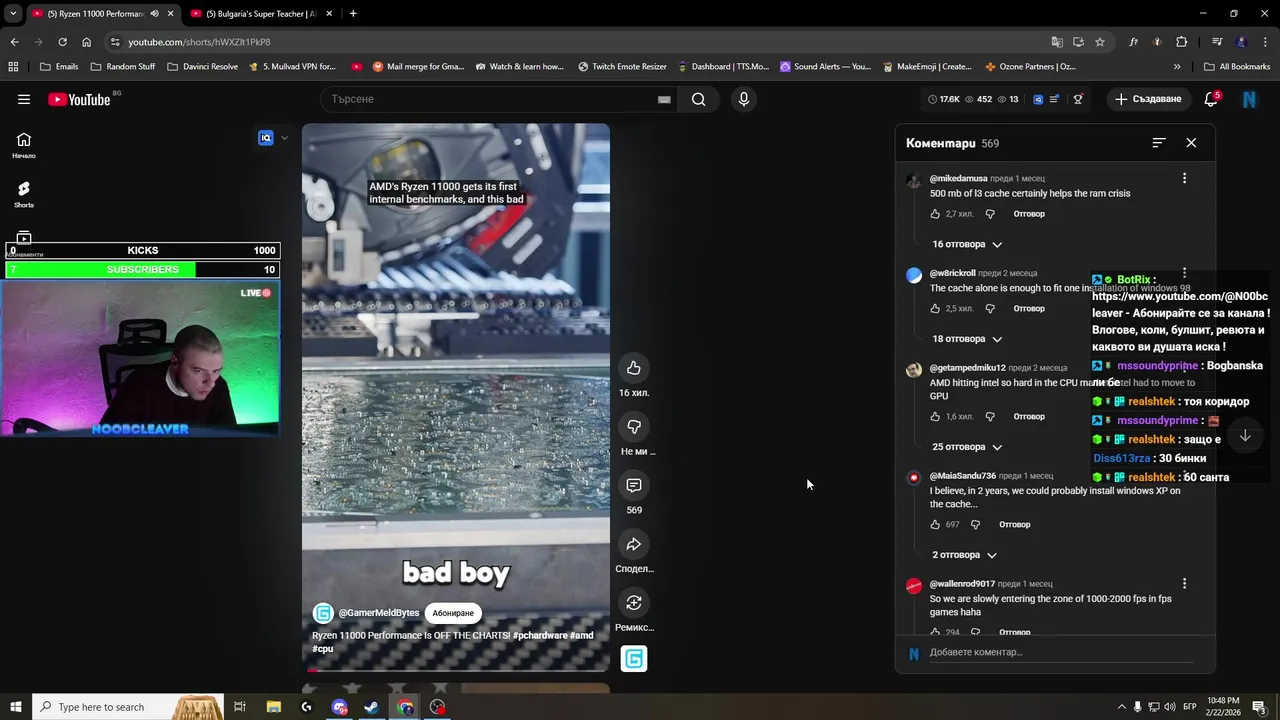Dislike MaiaSandu736's comment
This screenshot has width=1280, height=720.
coord(976,524)
